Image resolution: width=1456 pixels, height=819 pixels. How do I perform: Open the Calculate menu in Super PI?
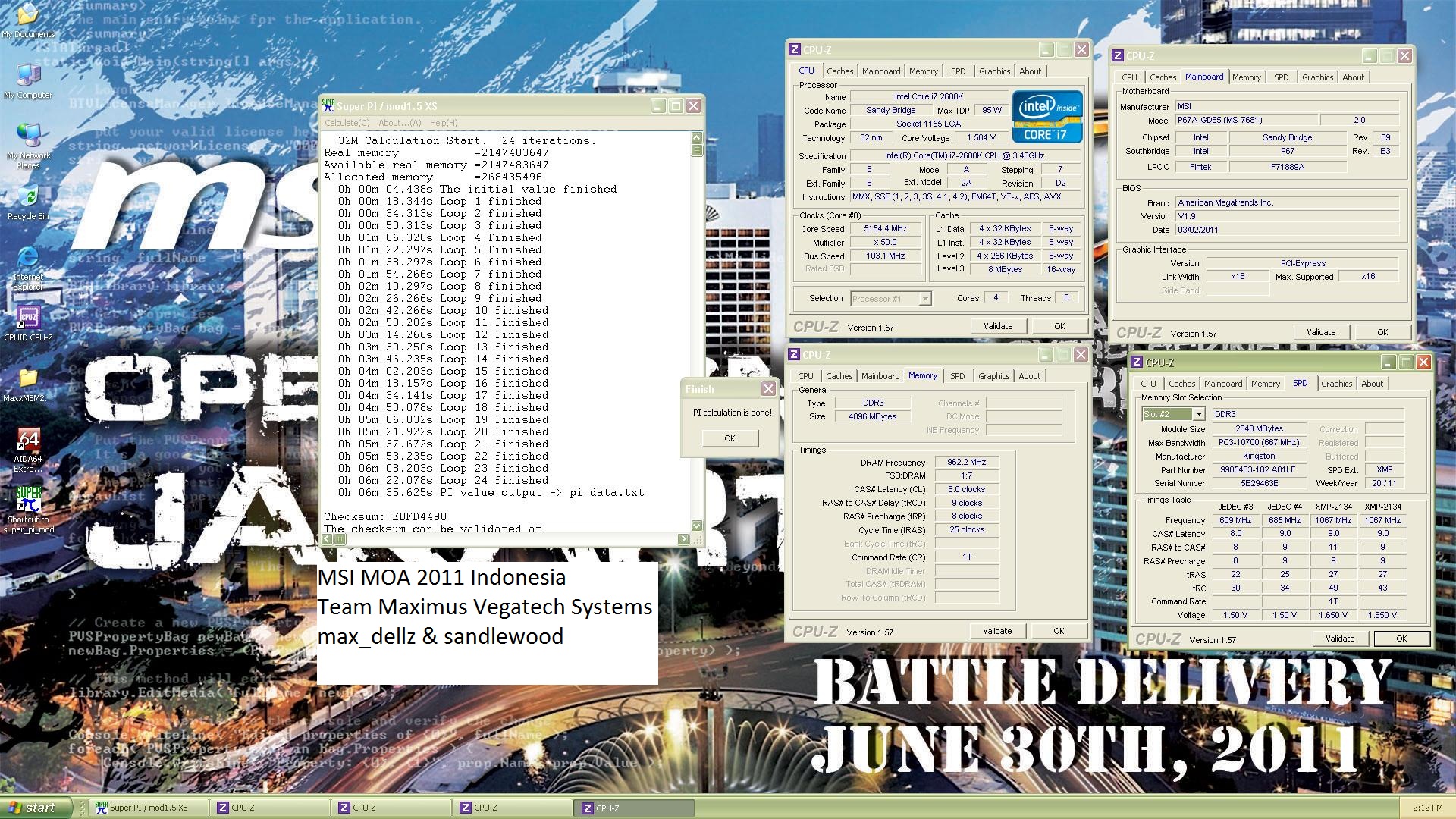tap(347, 123)
